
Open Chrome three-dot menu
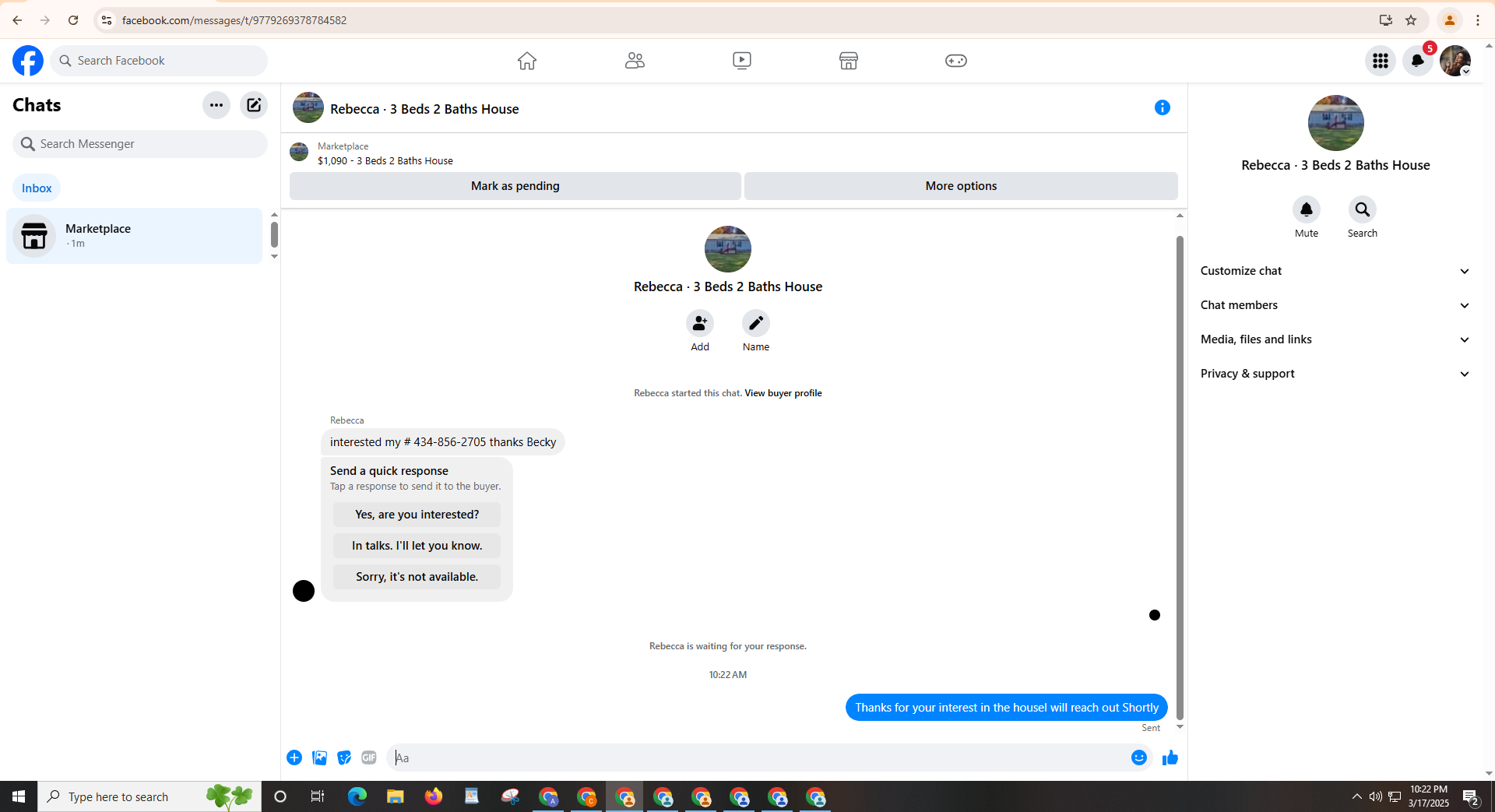coord(1478,20)
